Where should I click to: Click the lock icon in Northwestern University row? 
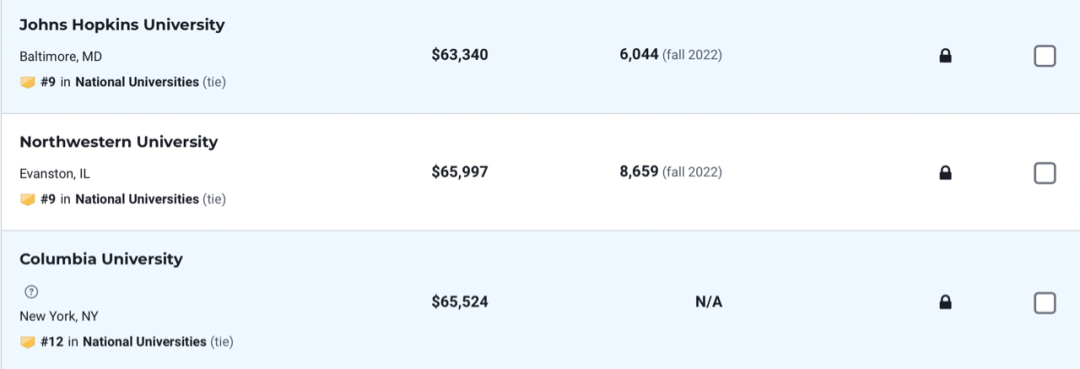(x=945, y=173)
